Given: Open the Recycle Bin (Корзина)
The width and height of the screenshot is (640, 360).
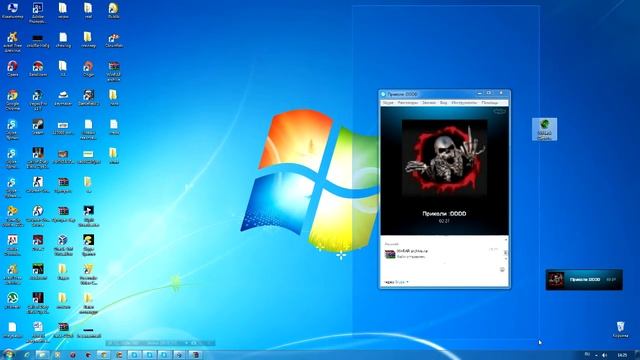Looking at the screenshot, I should pyautogui.click(x=620, y=329).
